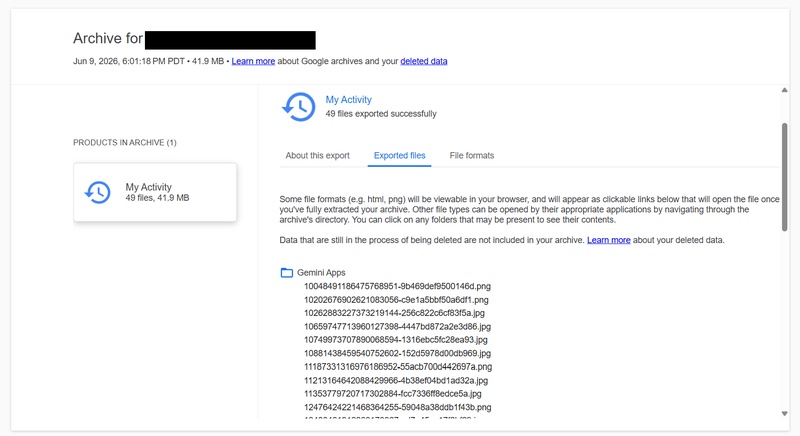Click the 'Archive for' page title
The image size is (800, 436).
coord(108,39)
